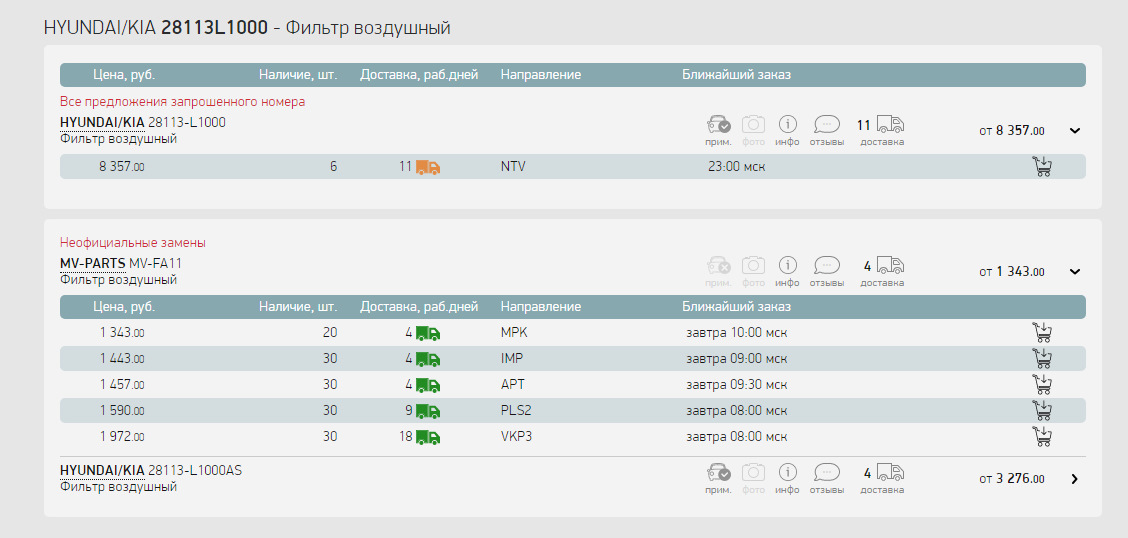Collapse offers for MV-PARTS MV-FA11
The height and width of the screenshot is (538, 1128).
[x=1075, y=272]
